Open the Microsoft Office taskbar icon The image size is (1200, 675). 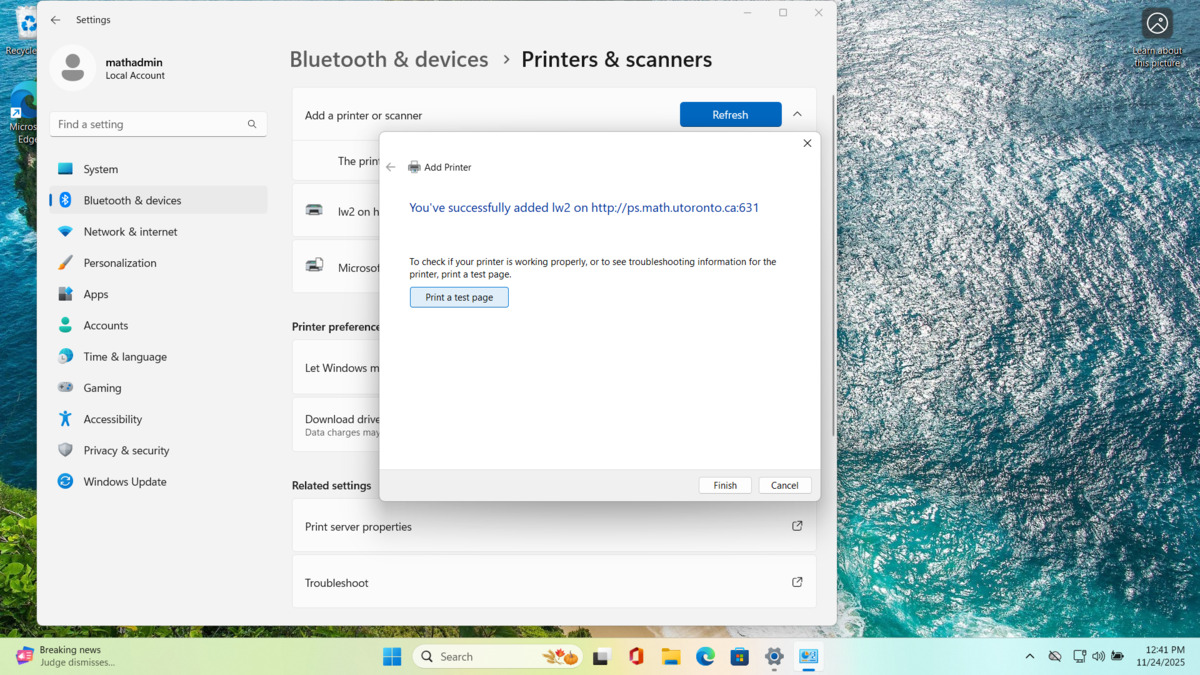[636, 656]
